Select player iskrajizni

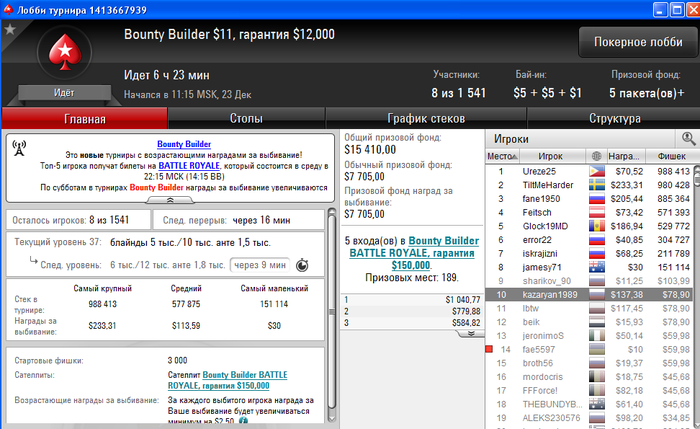pos(589,254)
